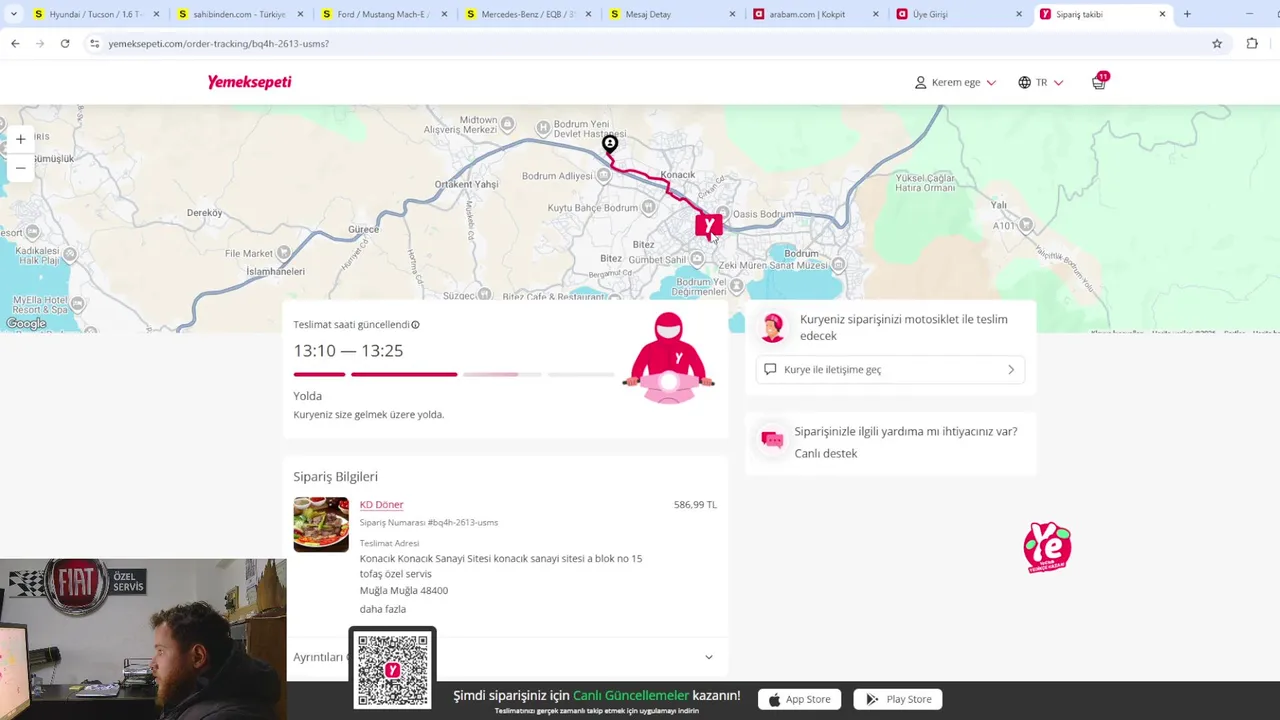Open the tab search dropdown arrow

pyautogui.click(x=13, y=14)
